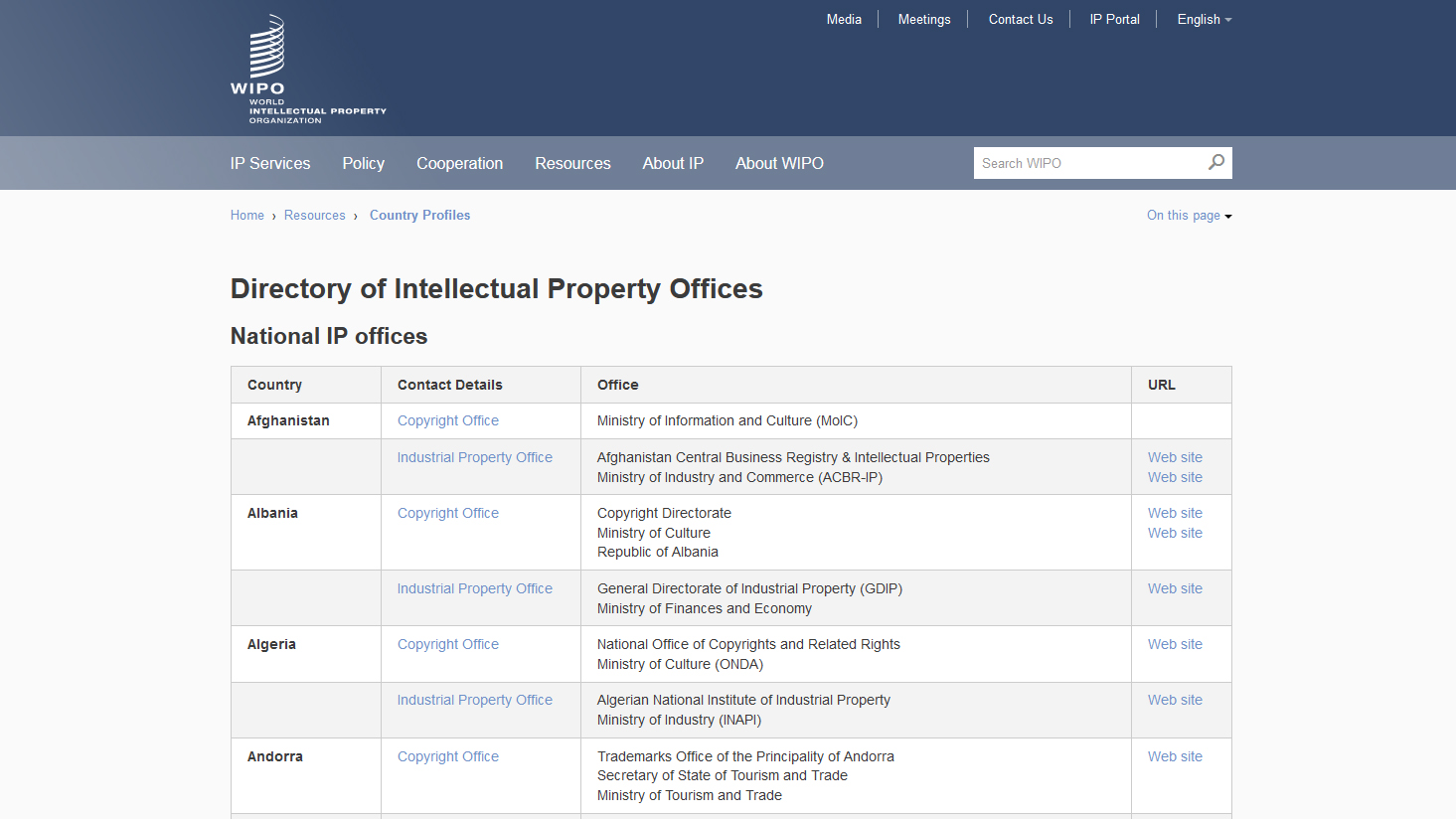Viewport: 1456px width, 819px height.
Task: Open the Policy menu
Action: [x=363, y=164]
